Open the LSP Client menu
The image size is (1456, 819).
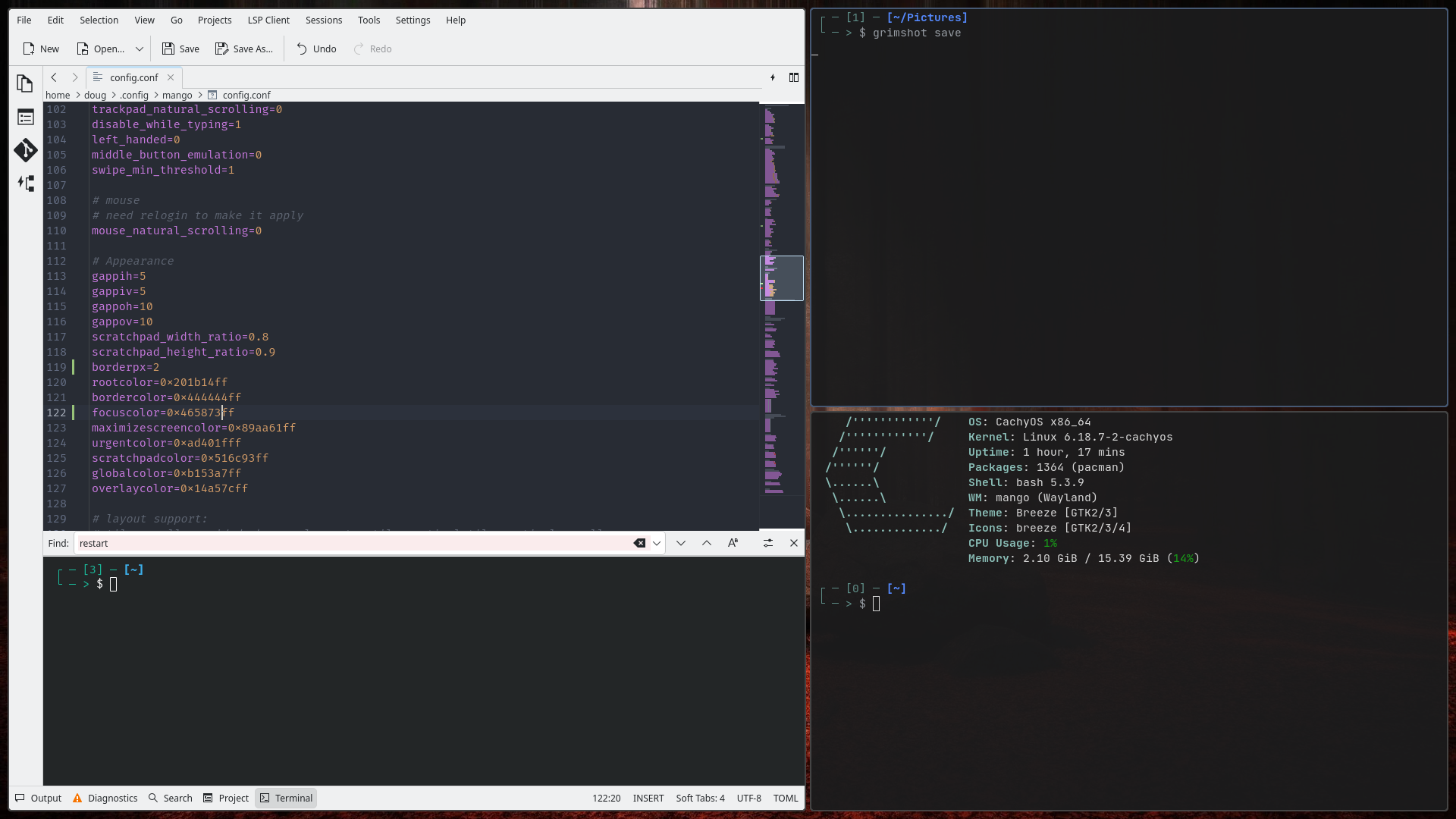(268, 20)
